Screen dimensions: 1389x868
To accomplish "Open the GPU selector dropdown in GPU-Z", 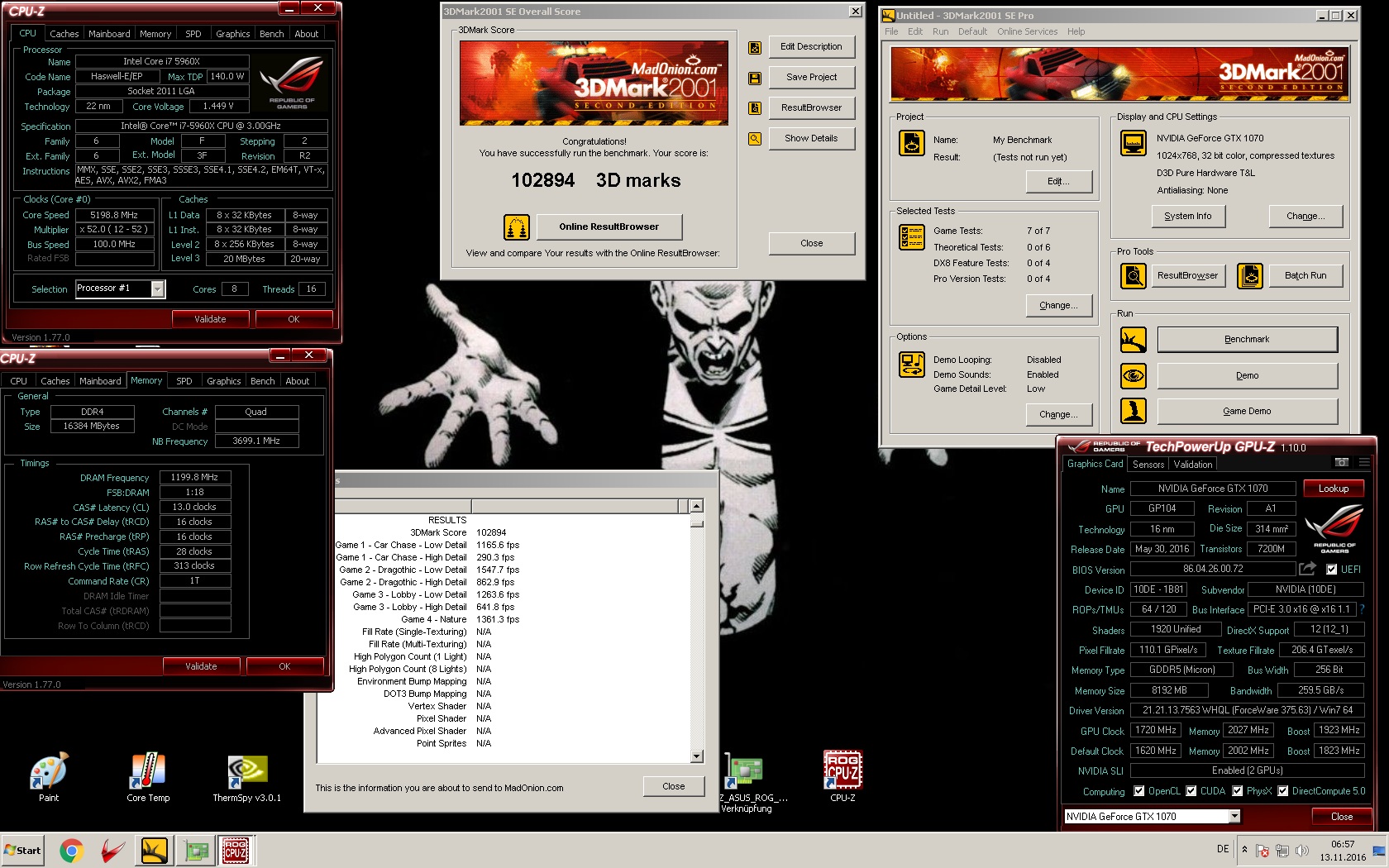I will pos(1234,817).
